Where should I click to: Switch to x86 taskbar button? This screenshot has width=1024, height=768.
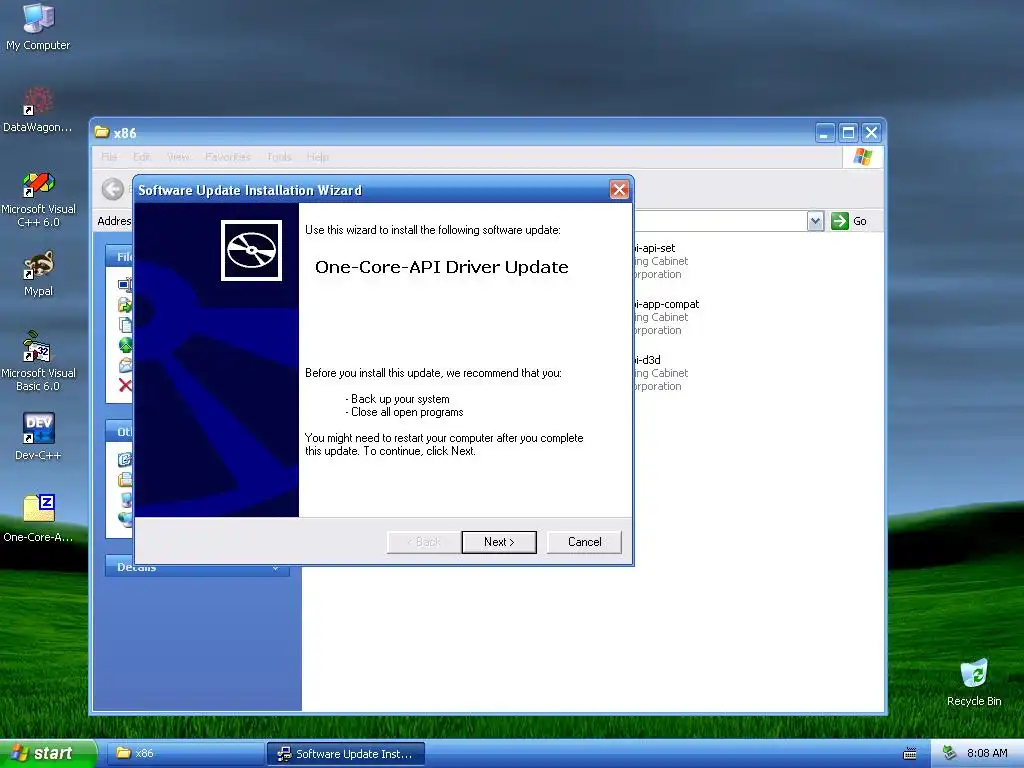tap(185, 754)
